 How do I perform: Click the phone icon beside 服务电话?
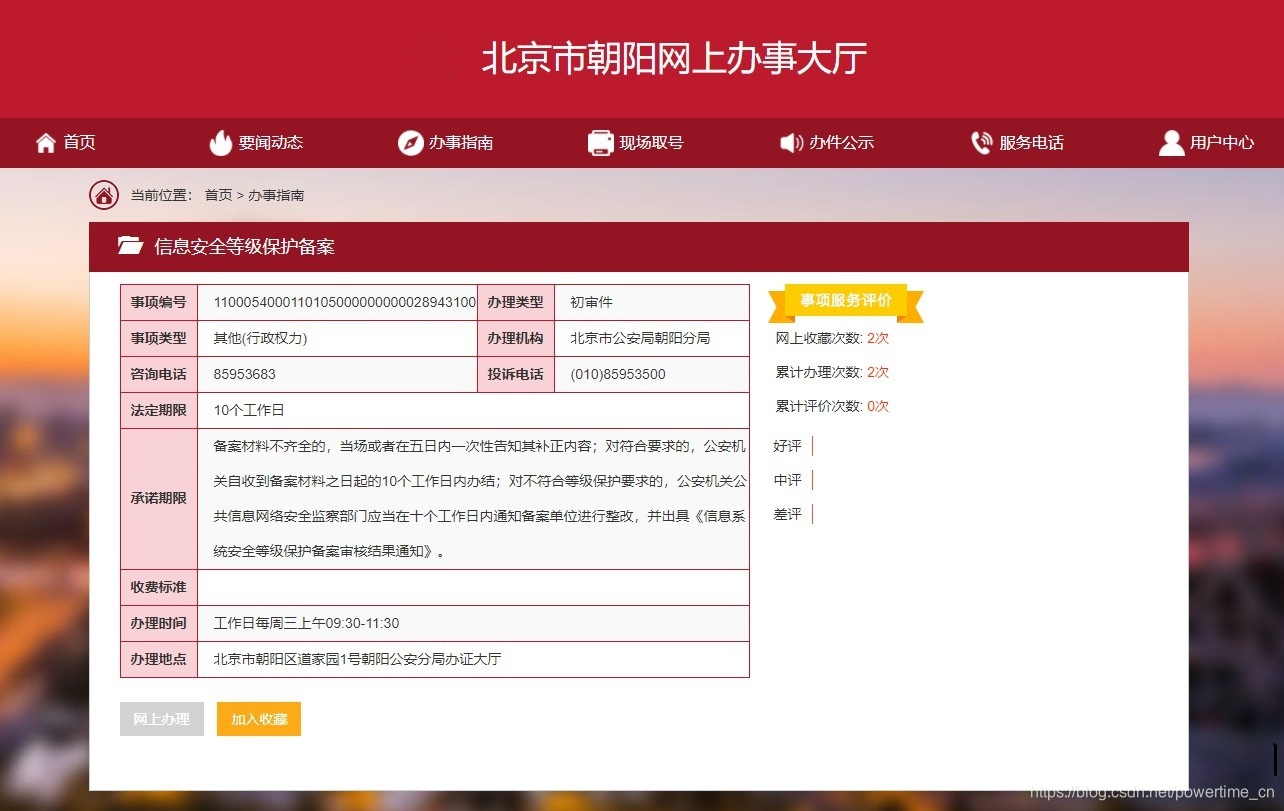981,143
